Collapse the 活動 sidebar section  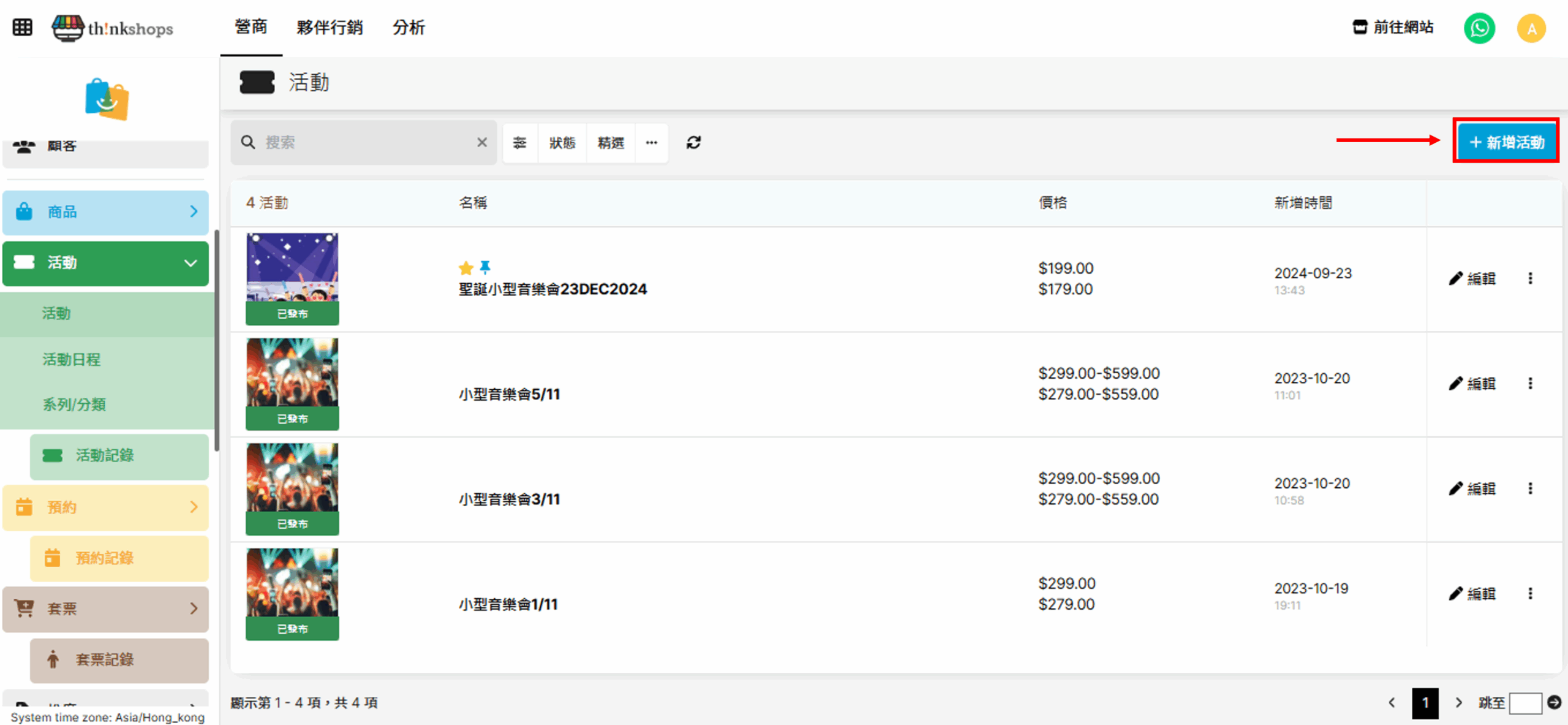[105, 263]
